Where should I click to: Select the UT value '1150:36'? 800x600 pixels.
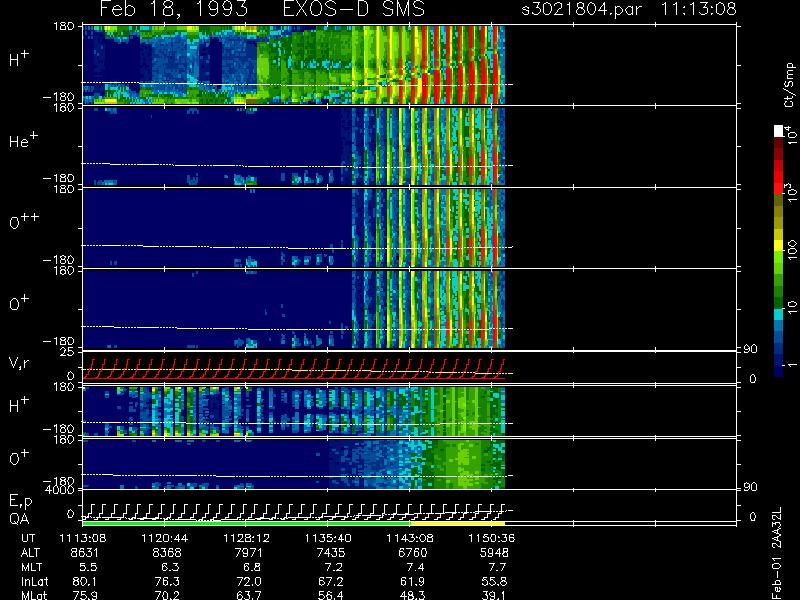[491, 538]
